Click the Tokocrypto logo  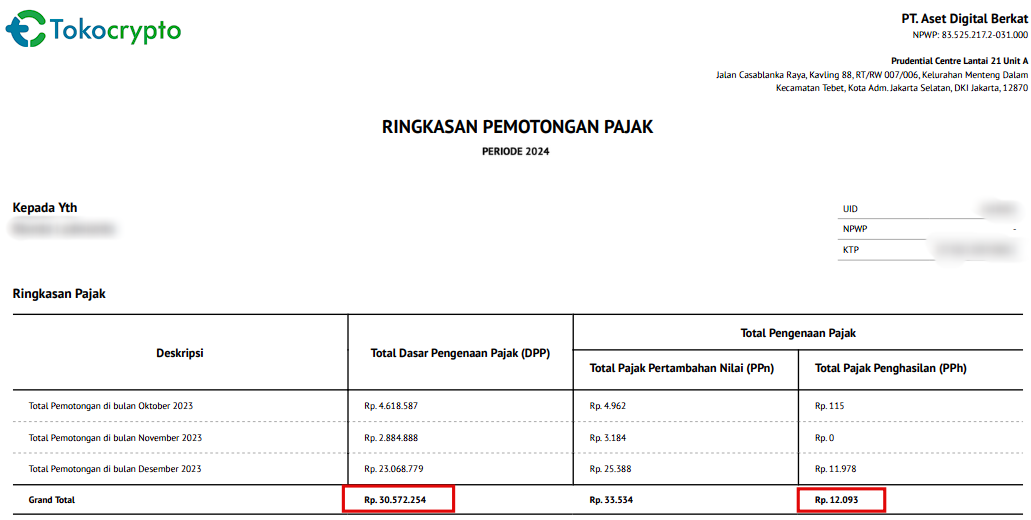(93, 29)
